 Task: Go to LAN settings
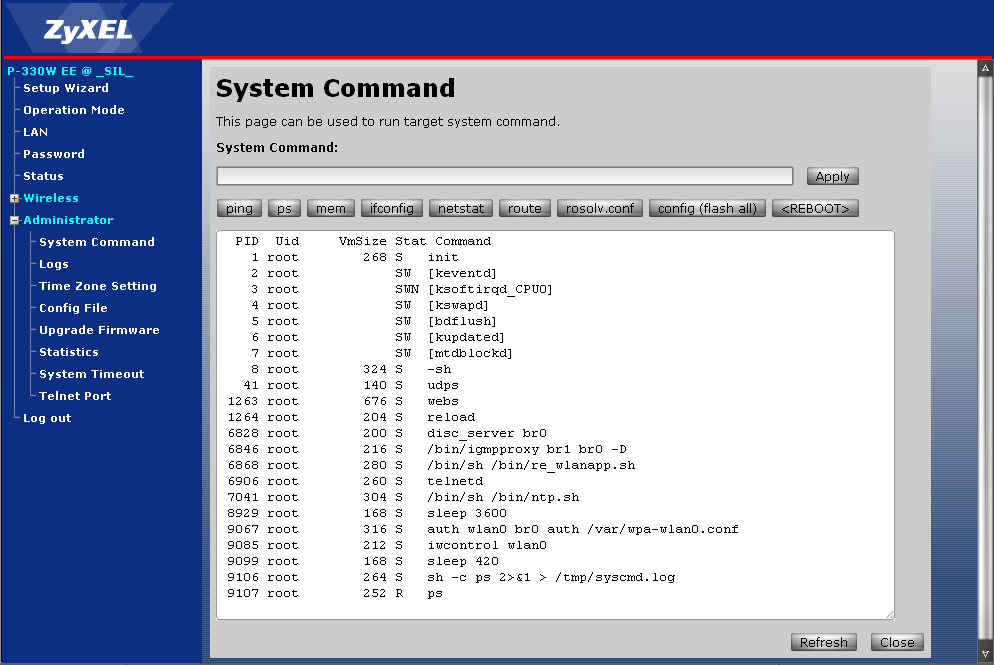pyautogui.click(x=36, y=132)
